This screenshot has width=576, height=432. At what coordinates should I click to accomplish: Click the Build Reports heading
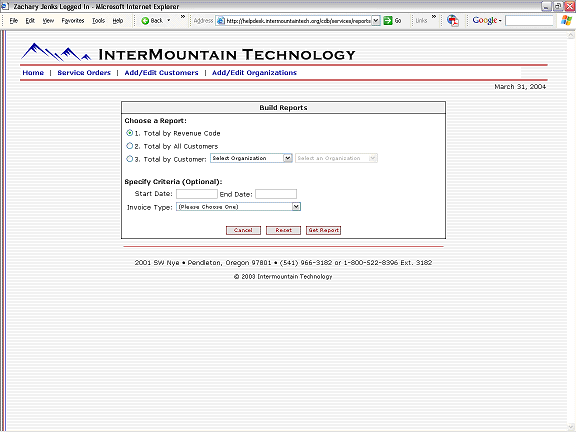click(283, 108)
